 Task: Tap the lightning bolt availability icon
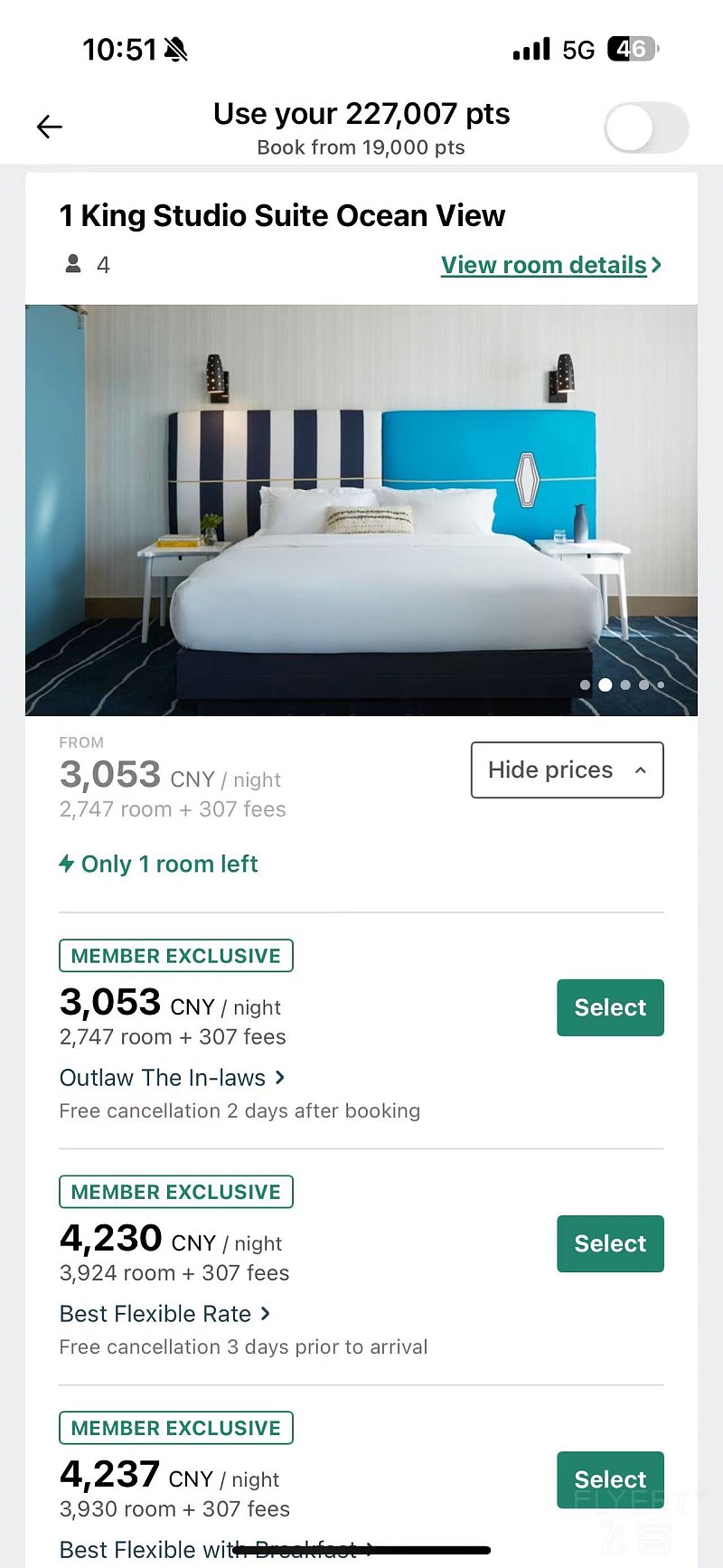click(67, 864)
